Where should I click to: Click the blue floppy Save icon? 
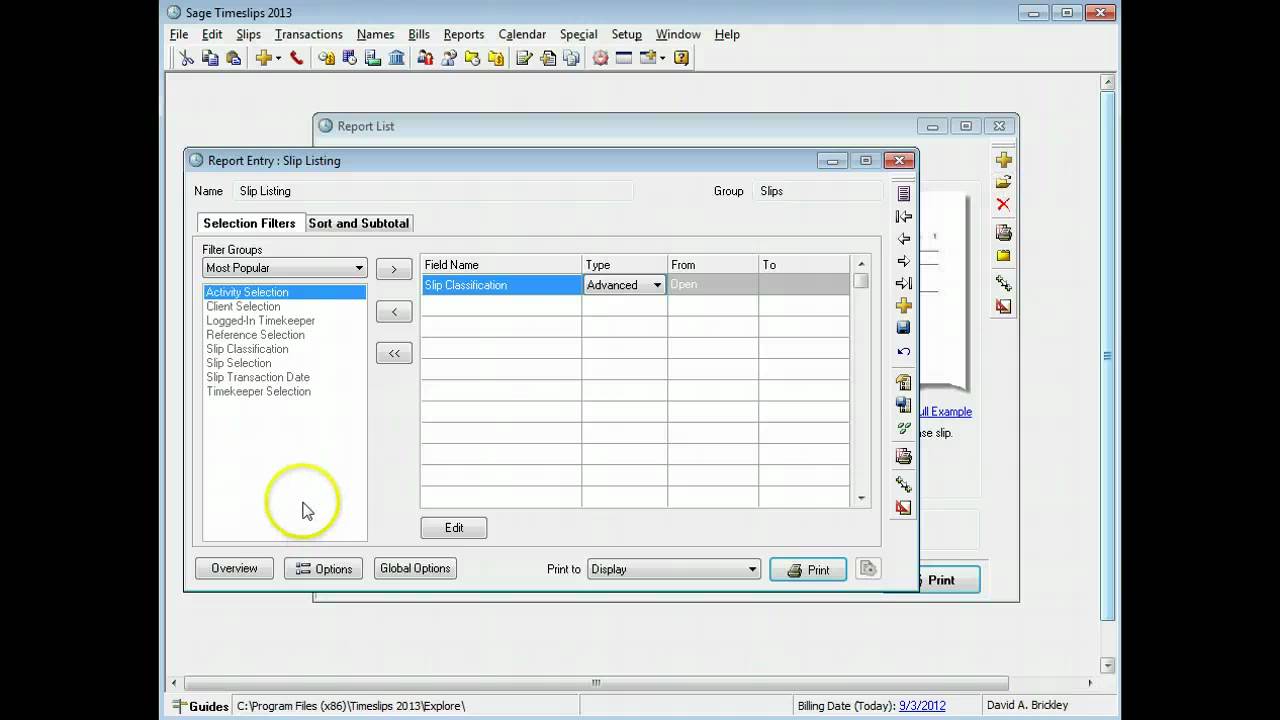pyautogui.click(x=904, y=328)
